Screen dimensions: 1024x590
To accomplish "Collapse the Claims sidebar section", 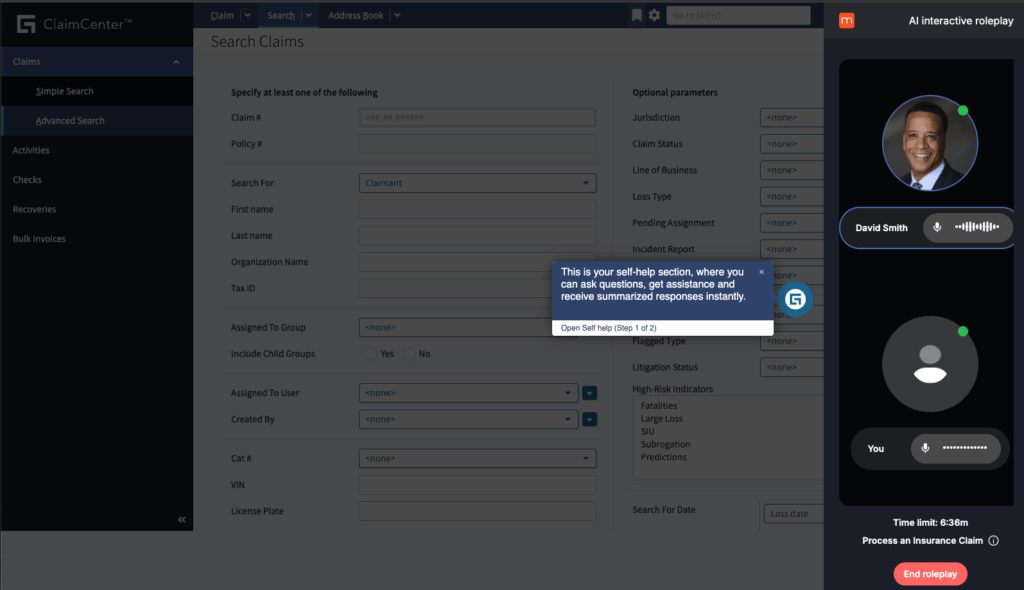I will tap(177, 62).
